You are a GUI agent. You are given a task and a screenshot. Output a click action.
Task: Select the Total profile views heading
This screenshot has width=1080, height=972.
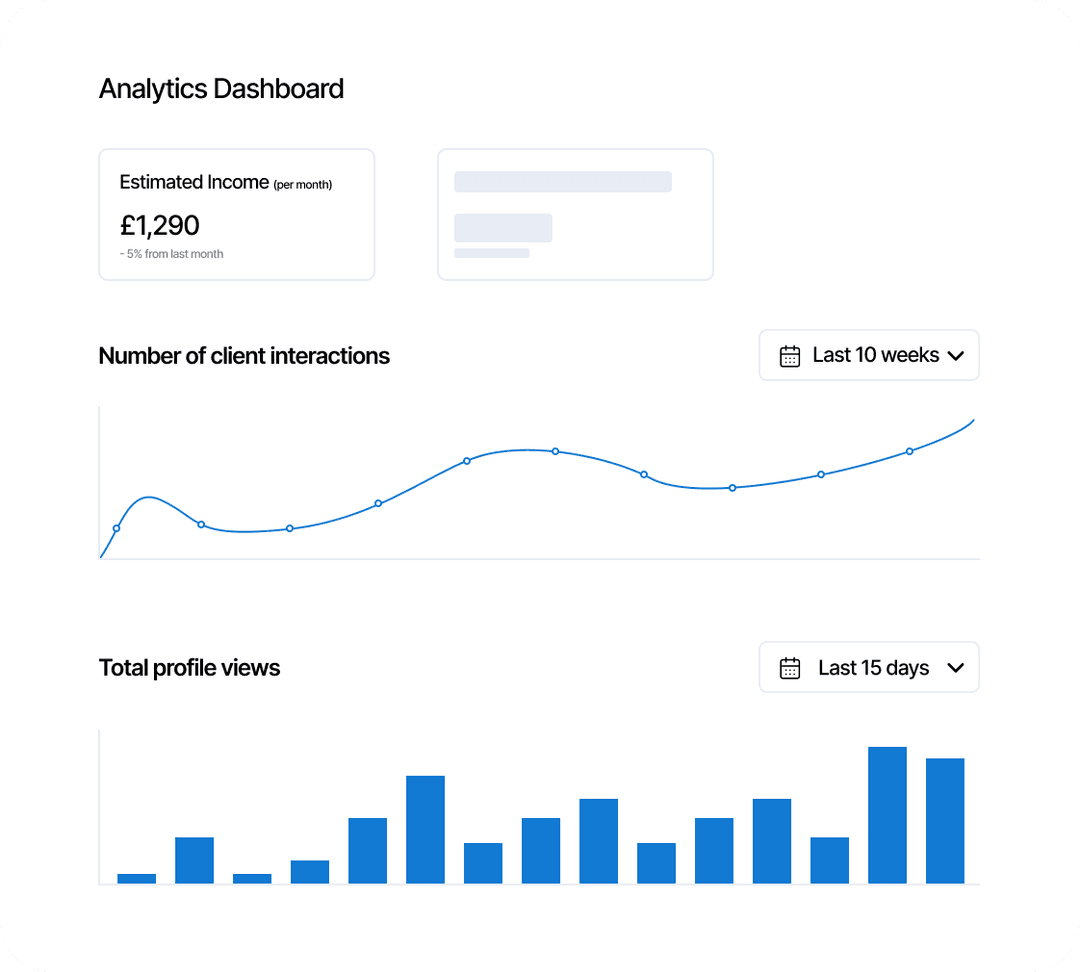point(189,668)
